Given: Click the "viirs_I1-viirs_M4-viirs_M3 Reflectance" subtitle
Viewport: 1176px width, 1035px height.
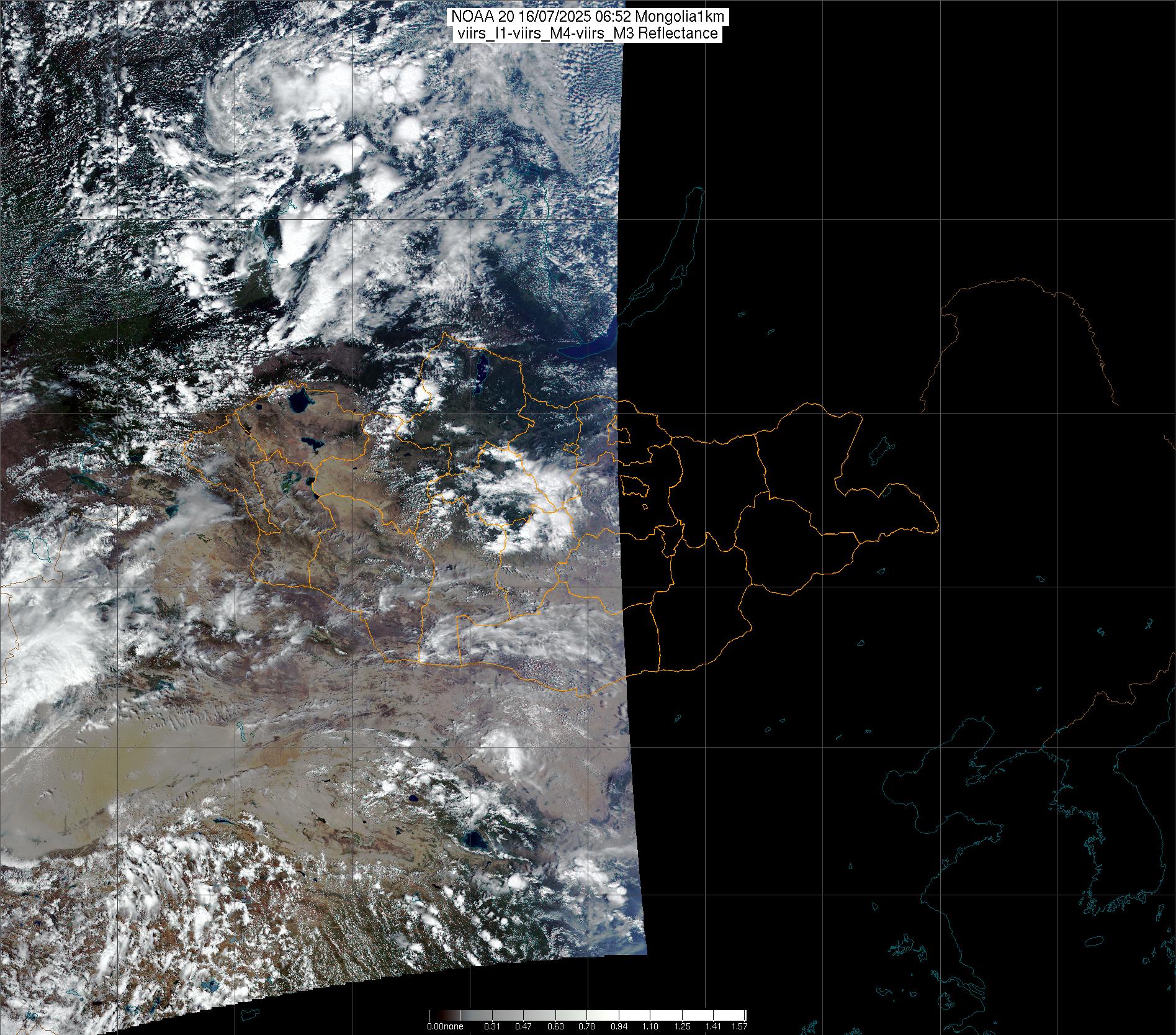Looking at the screenshot, I should point(588,34).
